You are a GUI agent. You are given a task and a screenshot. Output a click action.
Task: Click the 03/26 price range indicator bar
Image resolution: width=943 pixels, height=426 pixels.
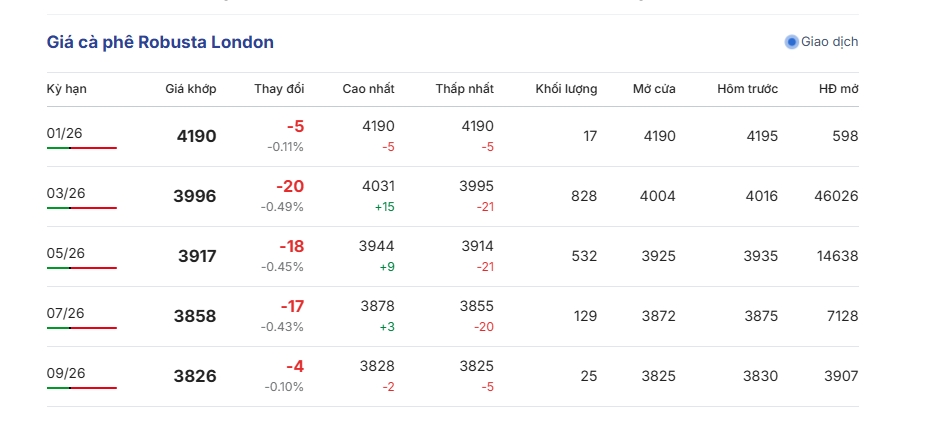(x=82, y=208)
